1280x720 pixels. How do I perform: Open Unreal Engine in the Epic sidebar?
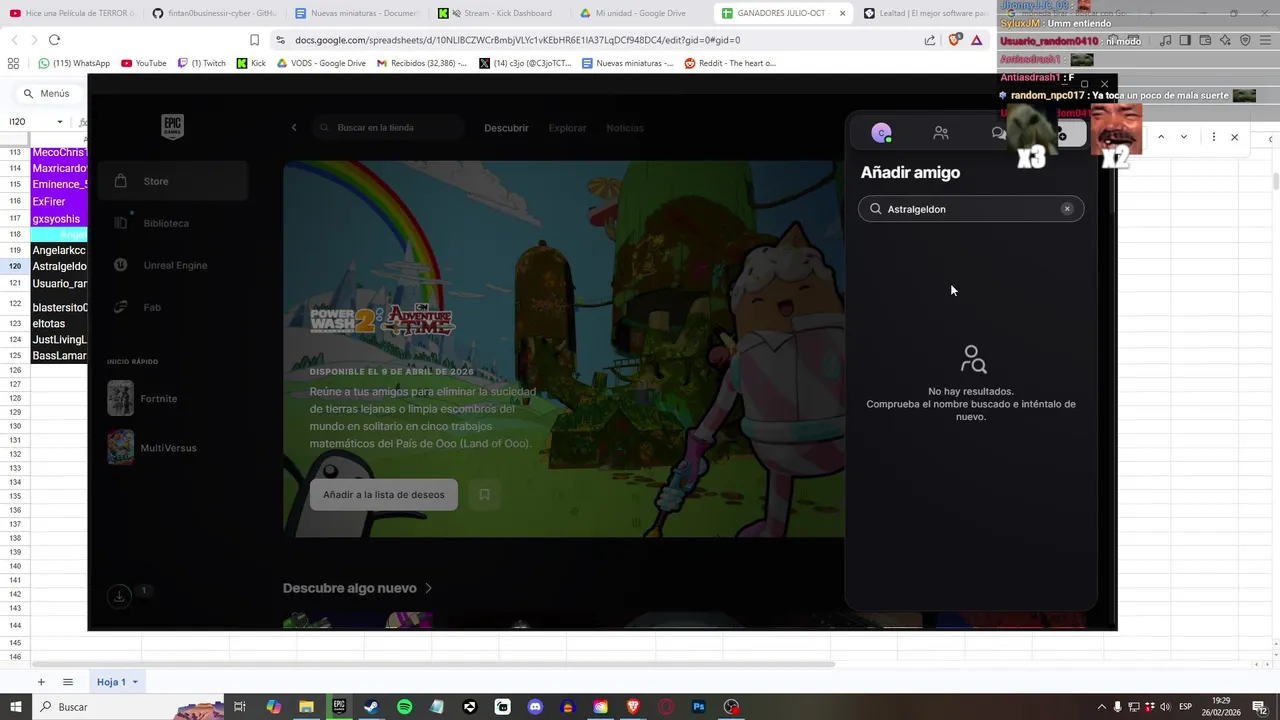(x=172, y=265)
